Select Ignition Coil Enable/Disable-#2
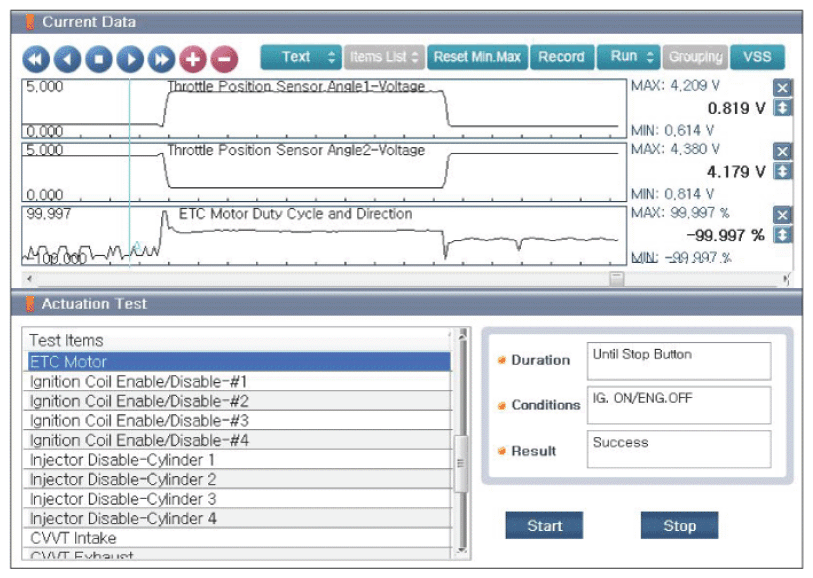 tap(237, 401)
